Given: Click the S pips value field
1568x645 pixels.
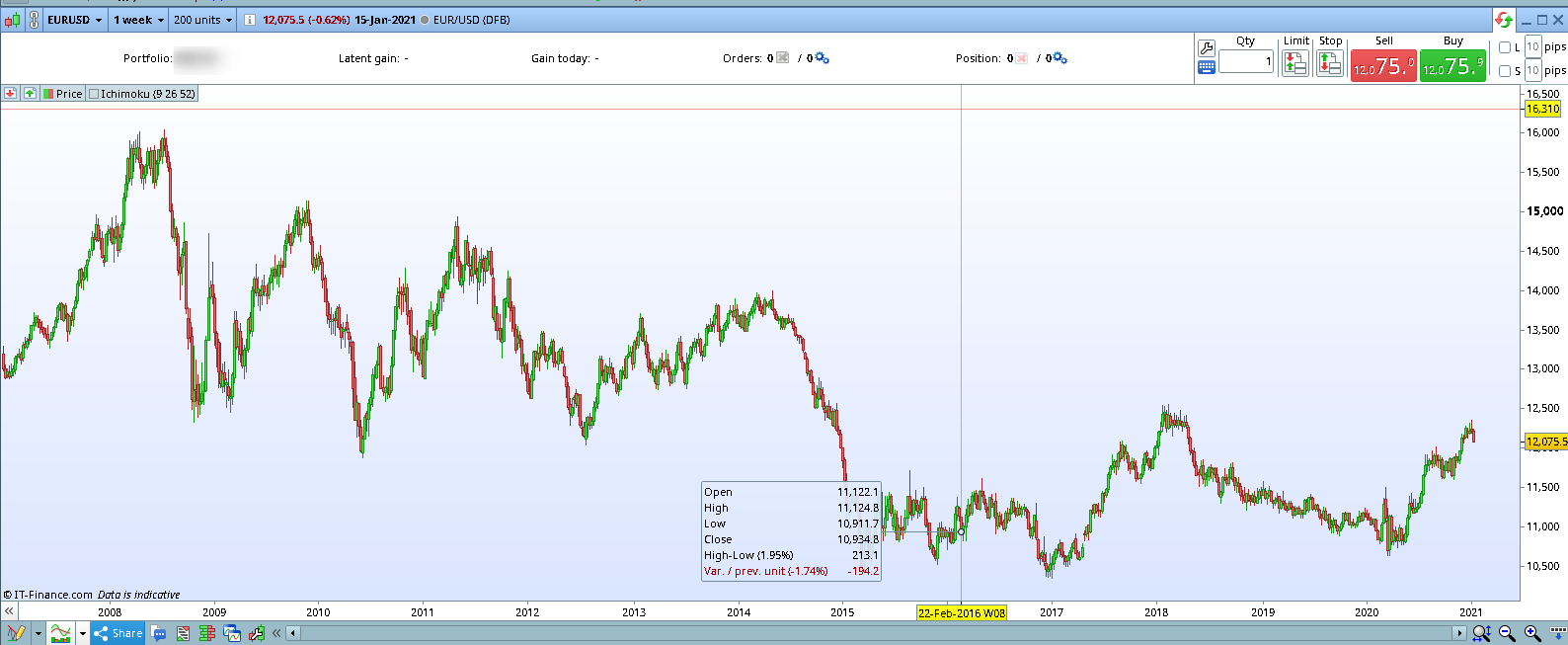Looking at the screenshot, I should [x=1532, y=70].
